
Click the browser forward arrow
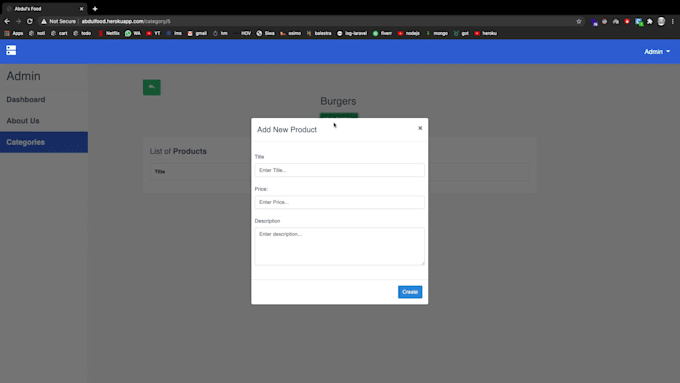(18, 21)
